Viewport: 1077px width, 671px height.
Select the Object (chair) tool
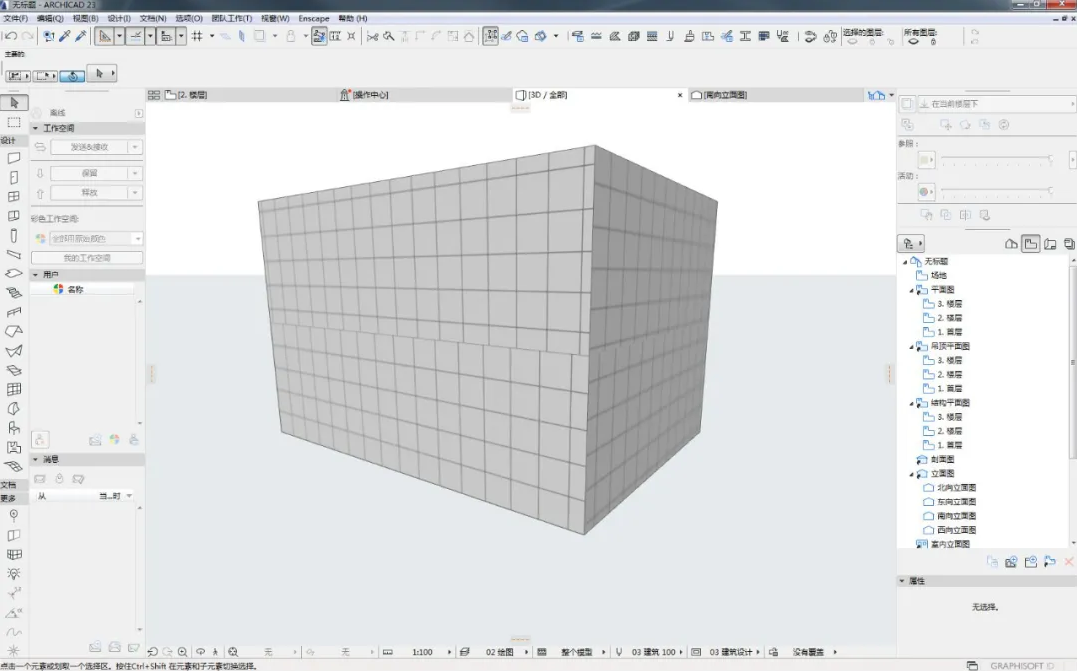[14, 428]
